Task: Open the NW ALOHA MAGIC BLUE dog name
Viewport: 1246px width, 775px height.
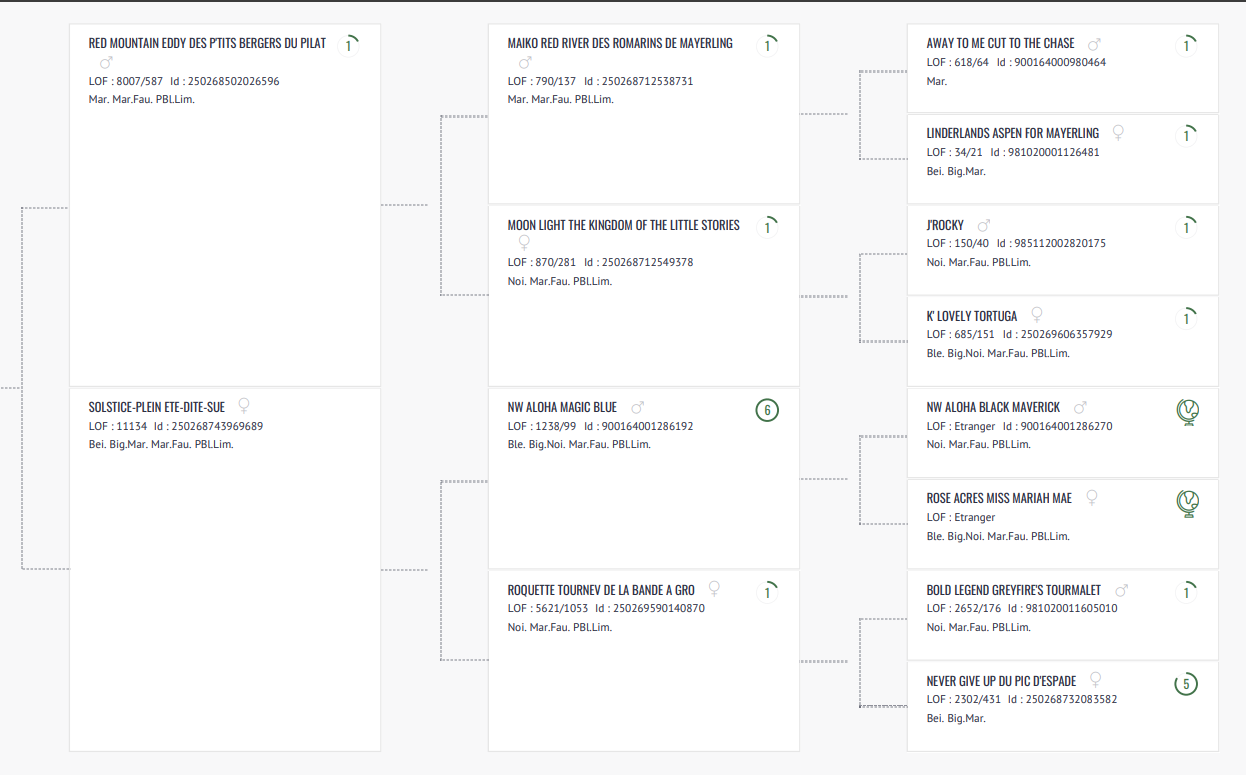Action: coord(562,407)
